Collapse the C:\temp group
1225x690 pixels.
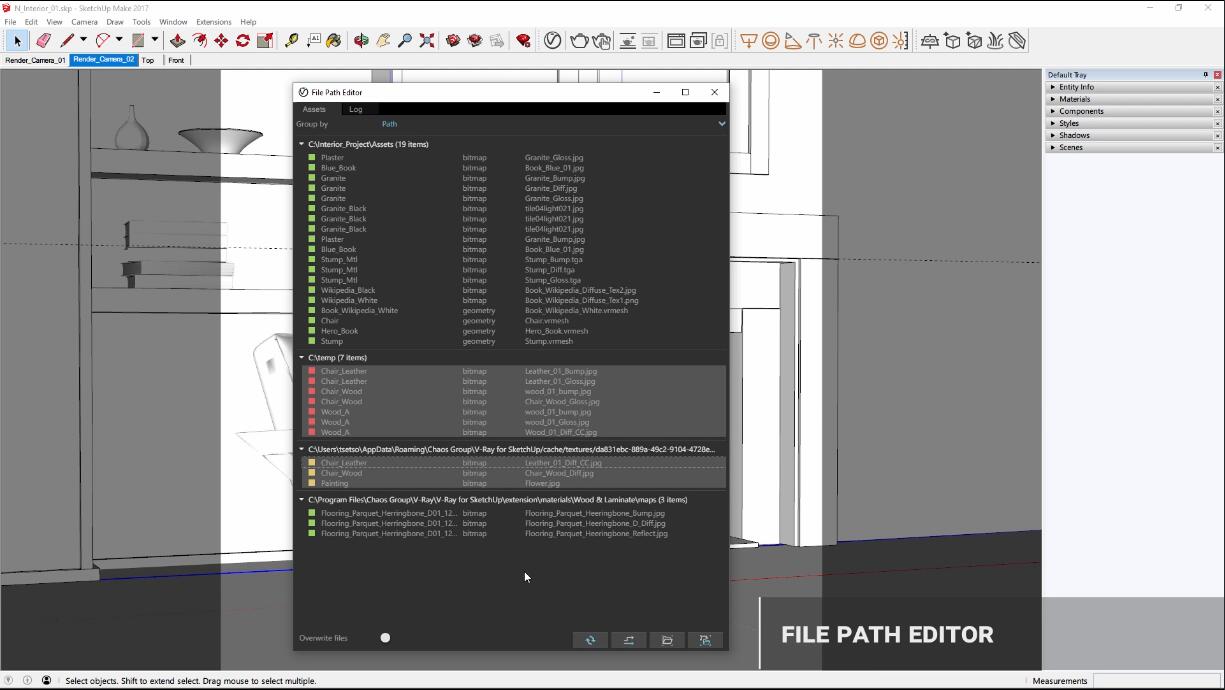(302, 358)
